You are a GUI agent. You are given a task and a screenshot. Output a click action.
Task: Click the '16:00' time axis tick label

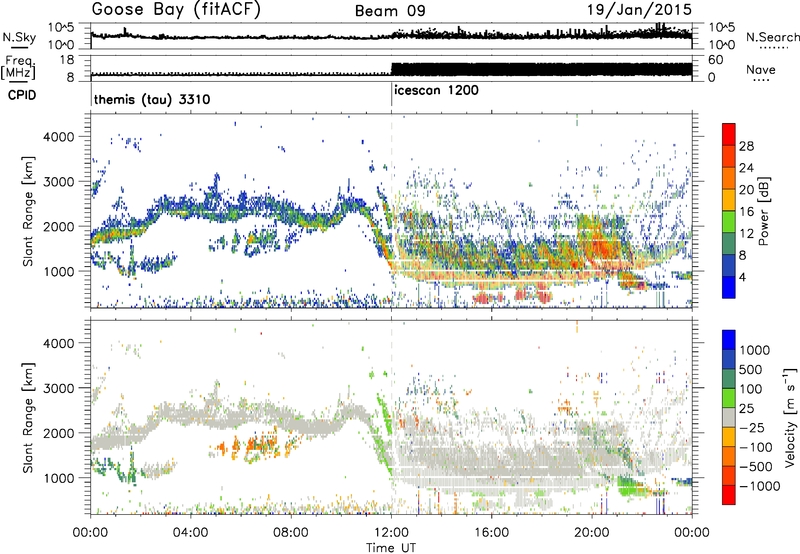492,533
